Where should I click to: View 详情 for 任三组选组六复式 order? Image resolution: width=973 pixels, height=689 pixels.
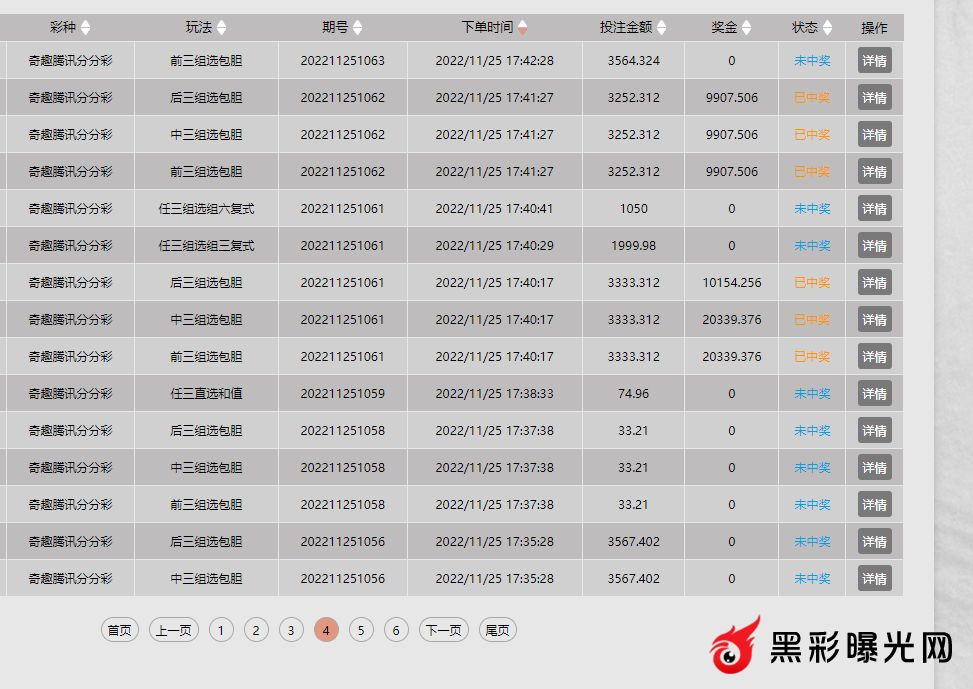(x=874, y=209)
